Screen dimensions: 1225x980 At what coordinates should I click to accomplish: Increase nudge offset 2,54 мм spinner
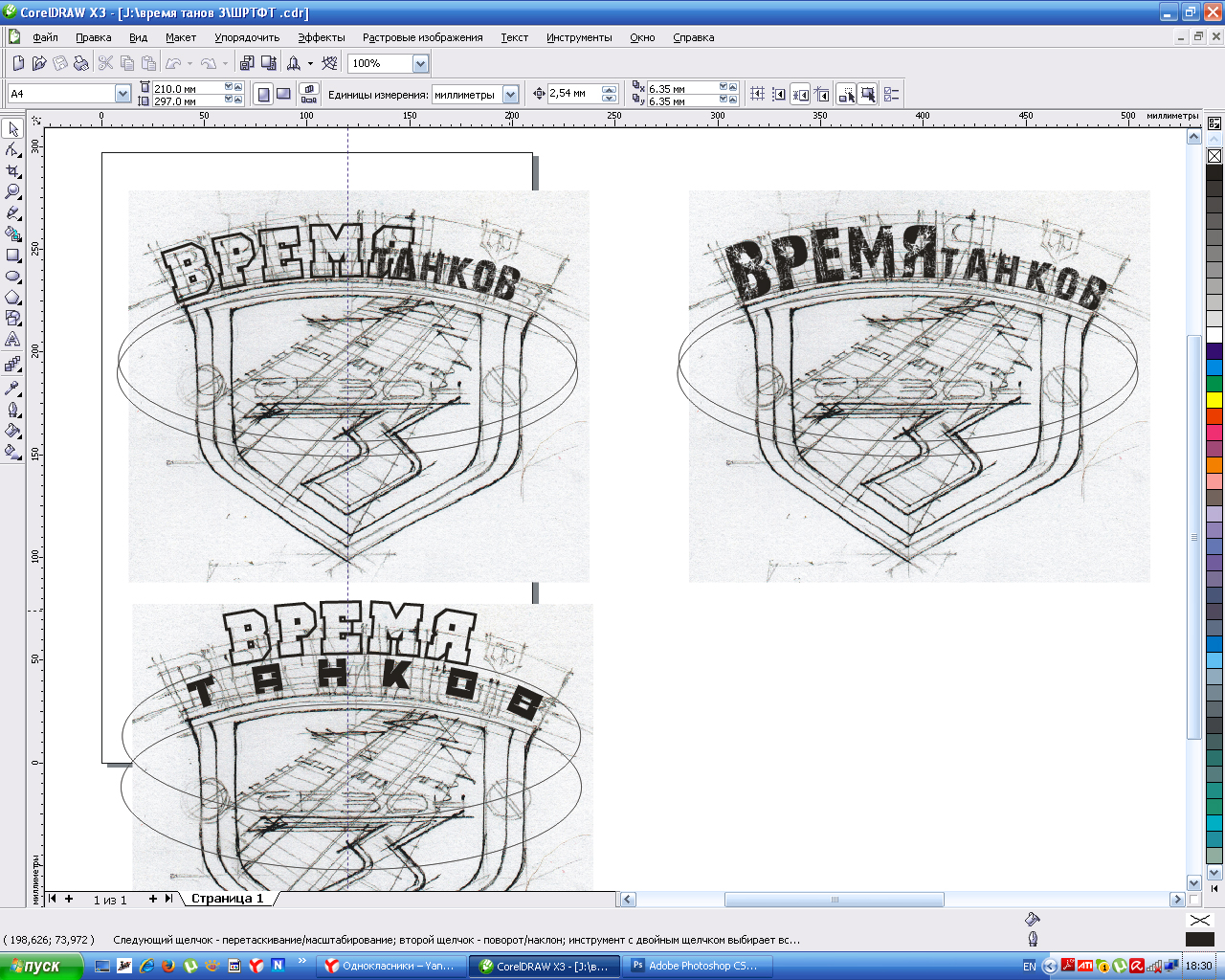coord(609,89)
